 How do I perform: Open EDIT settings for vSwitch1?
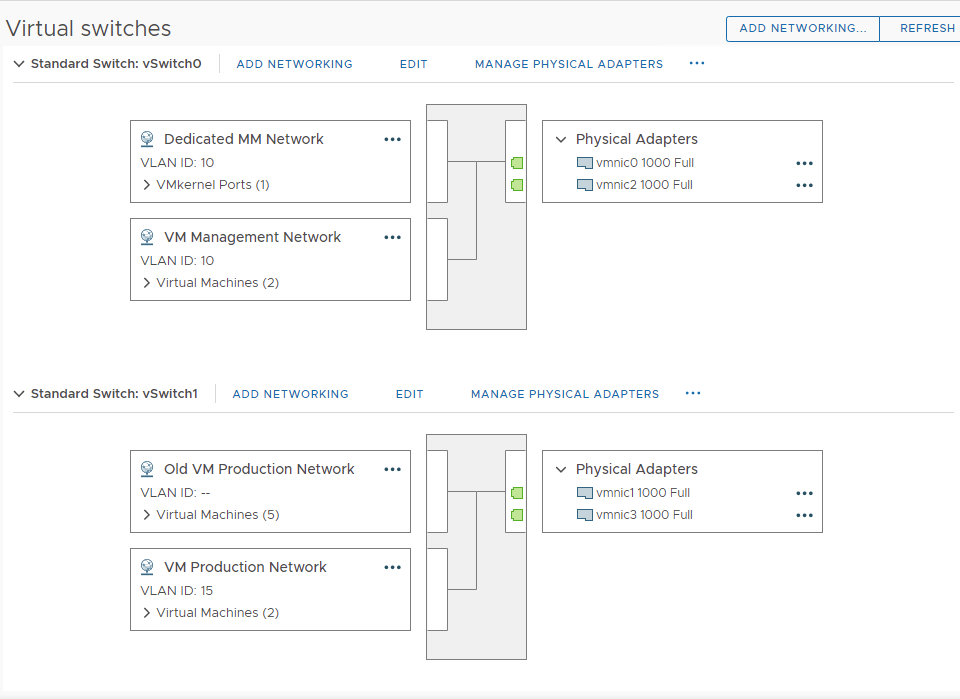[409, 393]
